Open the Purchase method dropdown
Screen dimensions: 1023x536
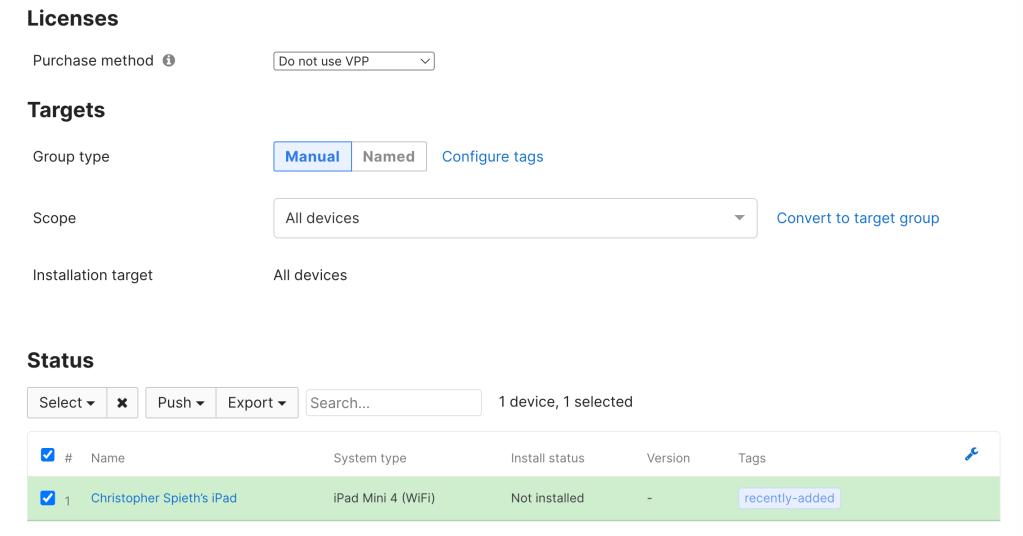353,61
